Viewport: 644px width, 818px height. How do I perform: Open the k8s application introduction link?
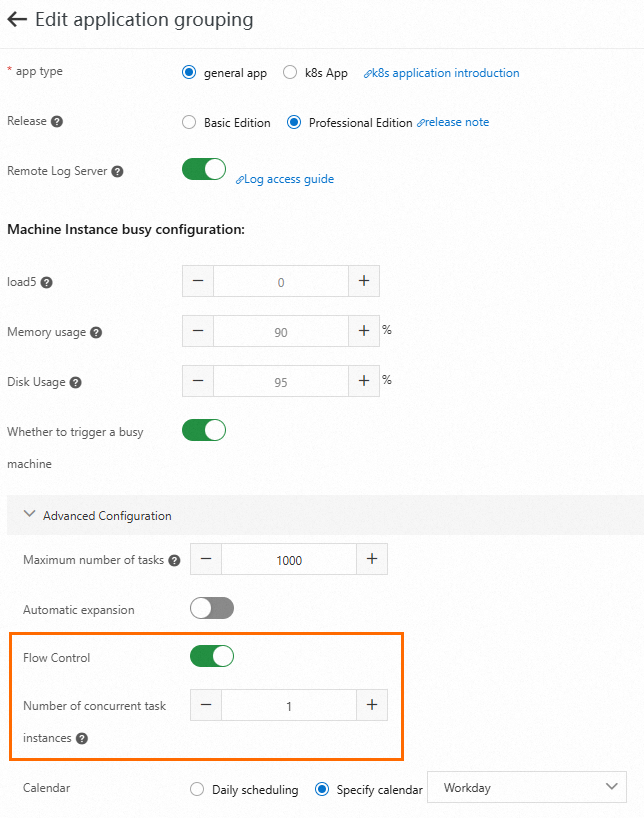tap(445, 73)
